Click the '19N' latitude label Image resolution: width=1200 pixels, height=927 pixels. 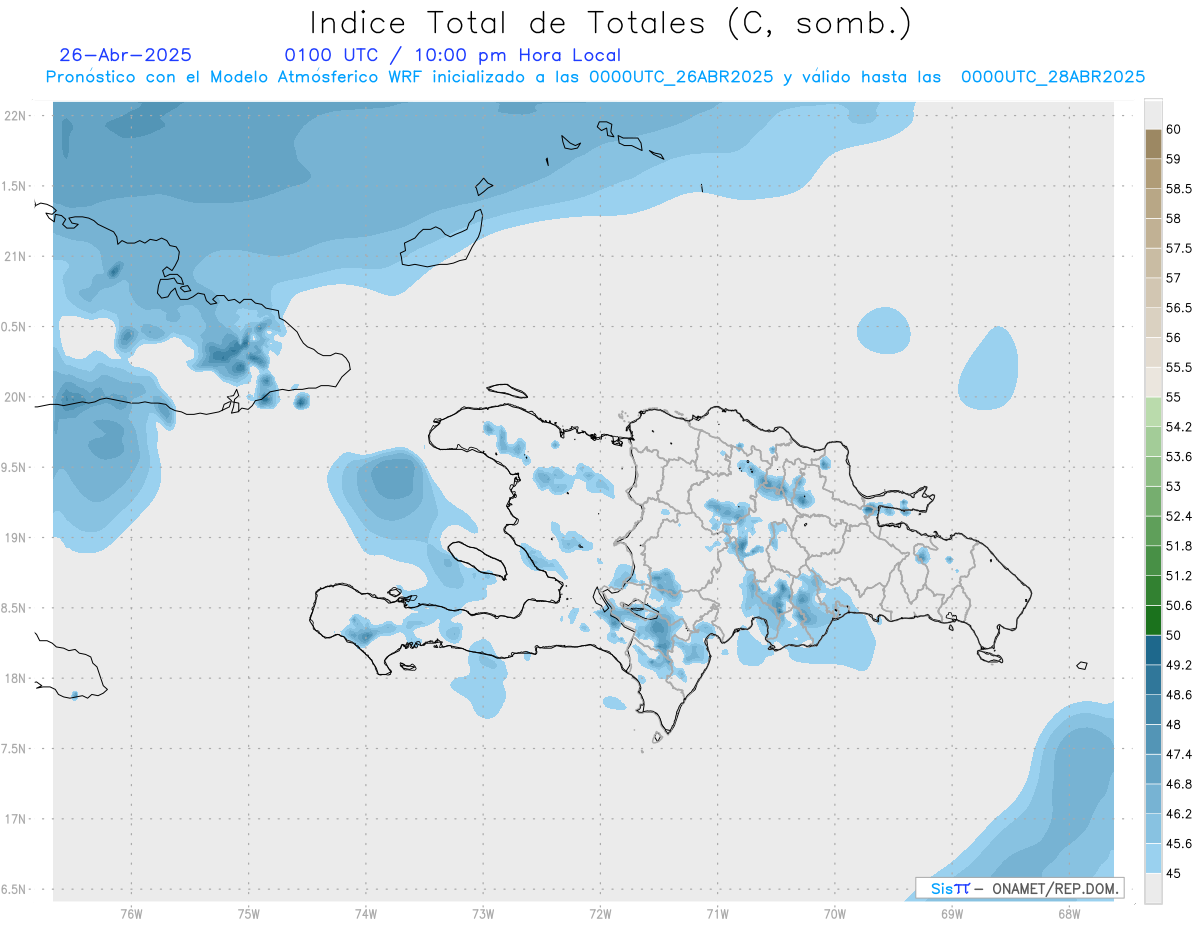pos(17,538)
